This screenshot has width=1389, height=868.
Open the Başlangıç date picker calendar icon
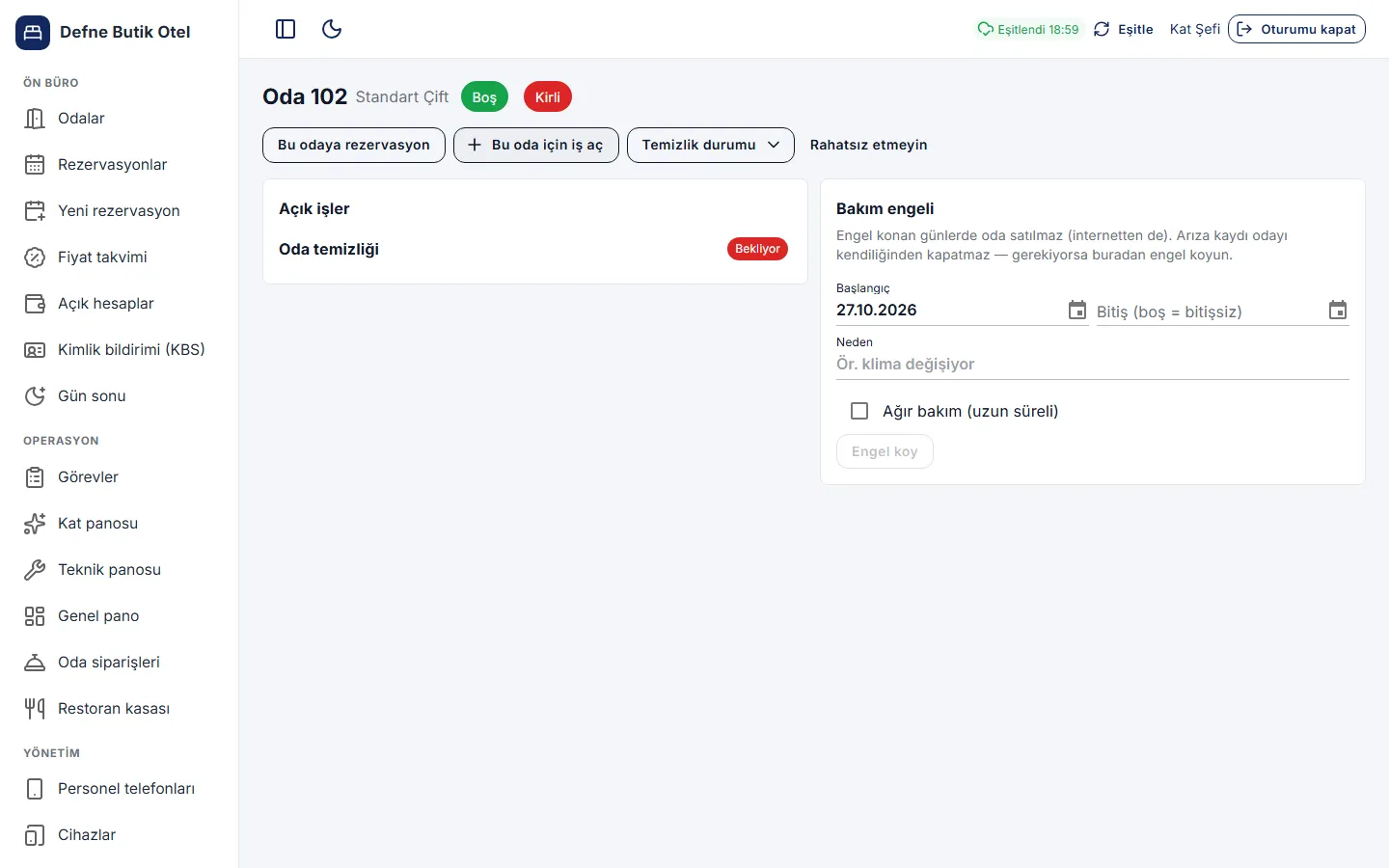[1077, 310]
